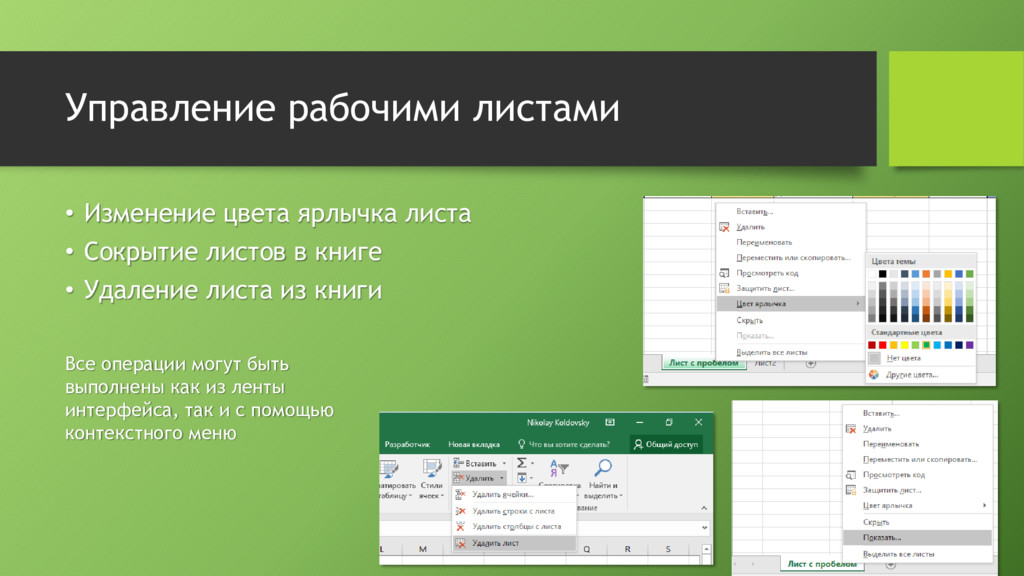Click the Лист с пробелом tab in the upper screenshot
Image resolution: width=1024 pixels, height=576 pixels.
(x=704, y=363)
